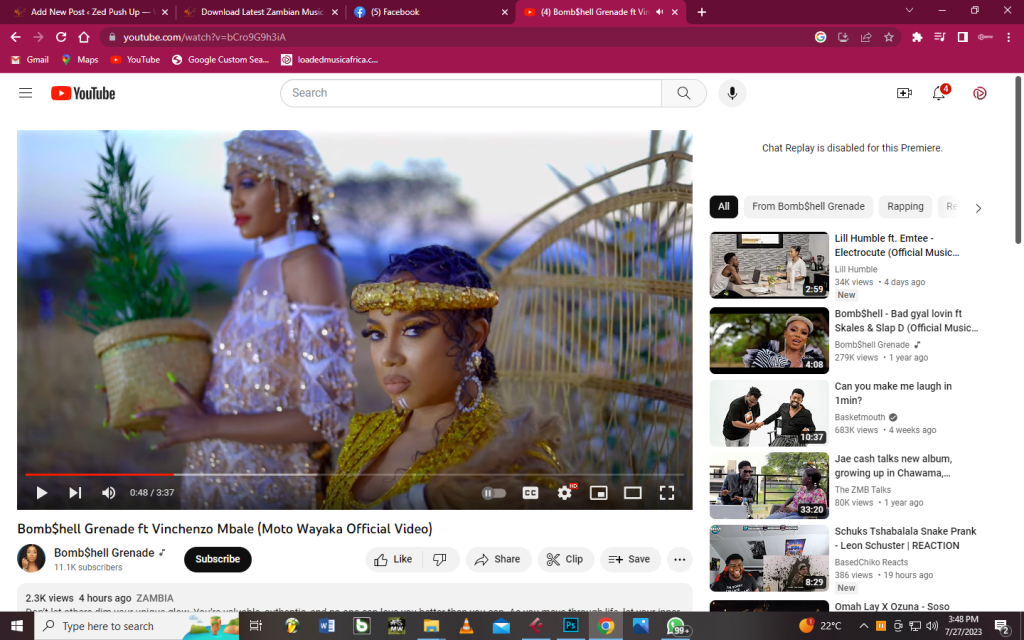Open the Gmail bookmark

pyautogui.click(x=30, y=59)
